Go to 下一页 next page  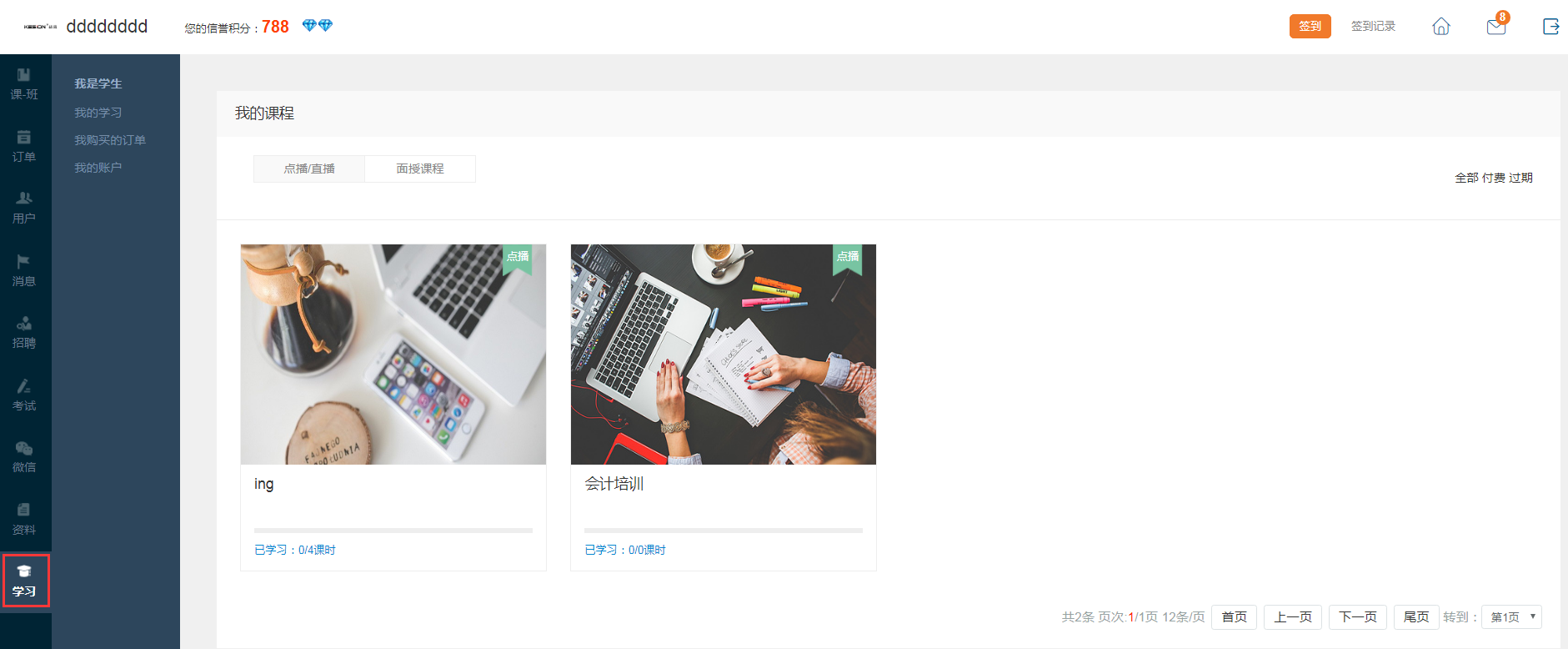pyautogui.click(x=1358, y=617)
